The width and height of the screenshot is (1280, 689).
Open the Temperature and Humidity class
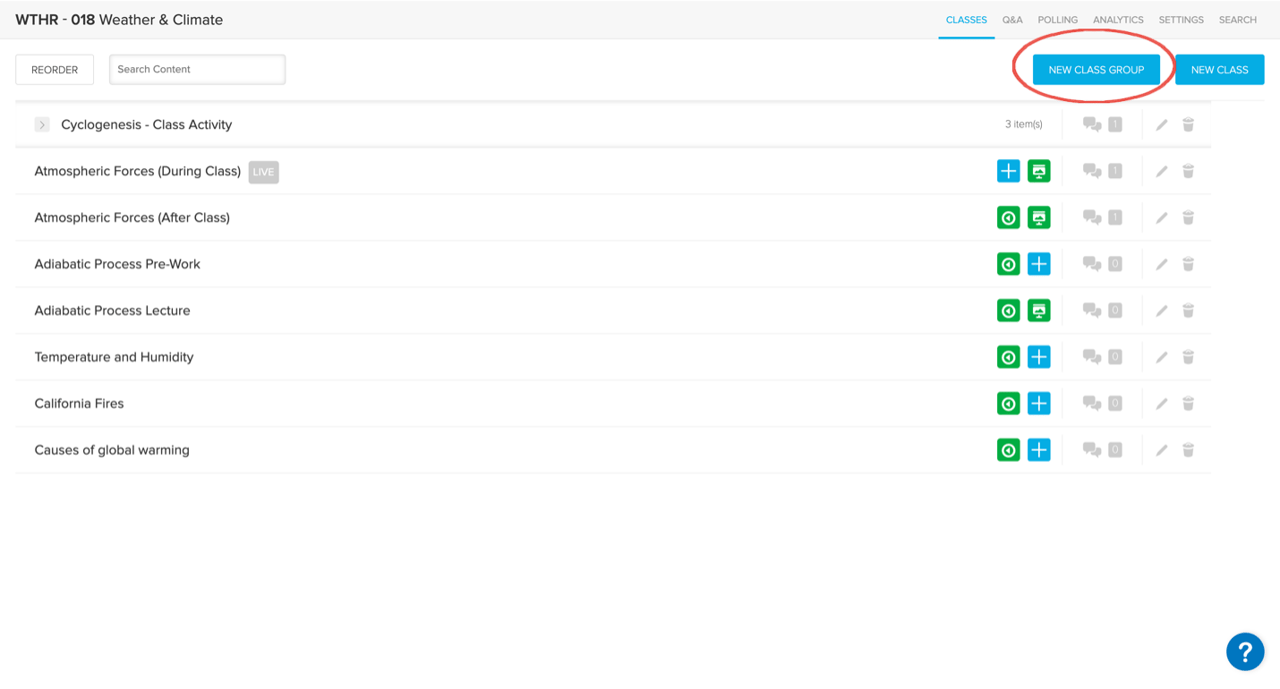point(114,357)
